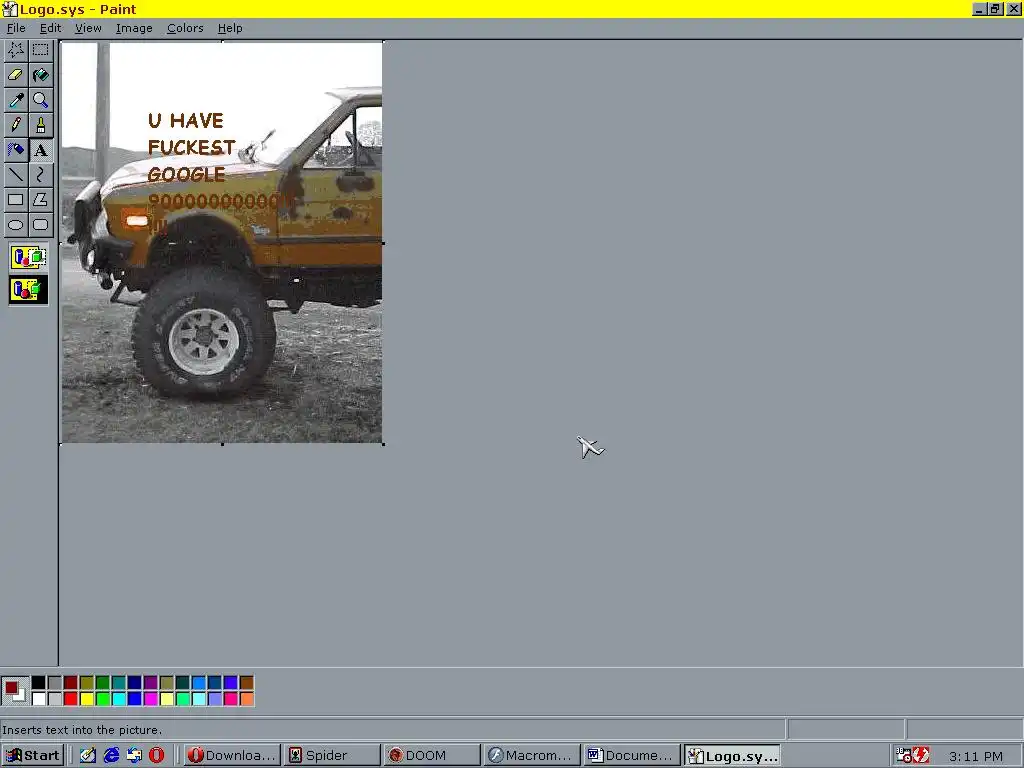Click the 3:11 PM clock
Image resolution: width=1024 pixels, height=768 pixels.
click(x=976, y=756)
